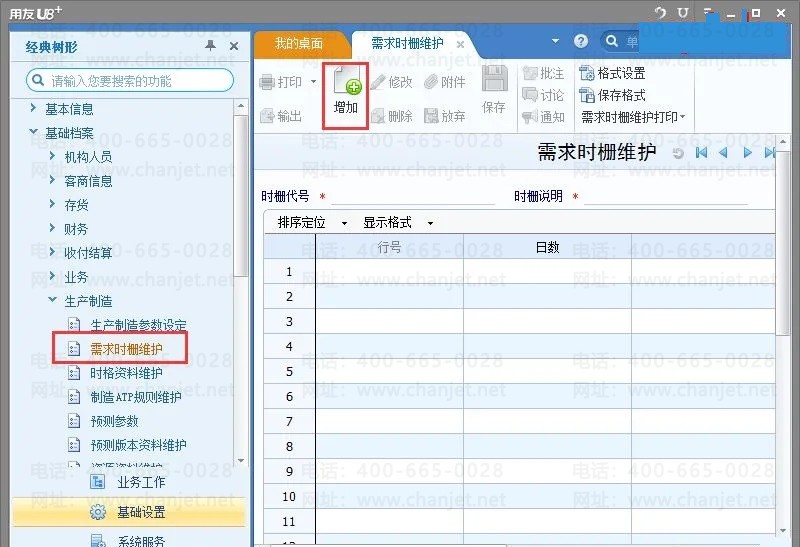This screenshot has height=547, width=800.
Task: Go to the first record arrow
Action: tap(702, 153)
